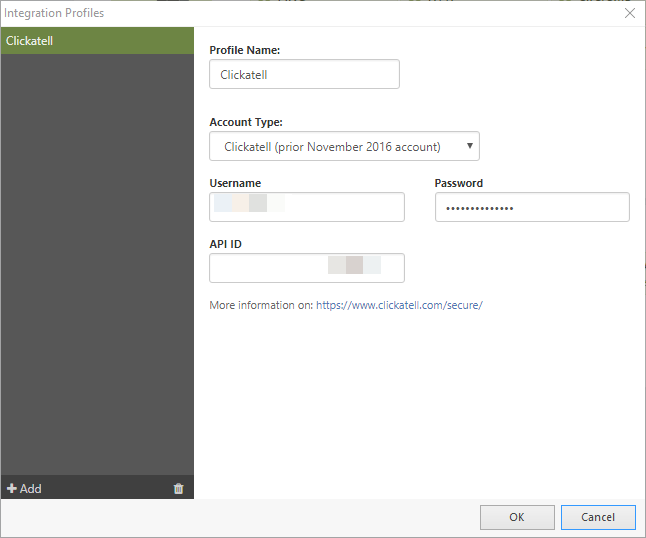This screenshot has width=646, height=538.
Task: Click the "API ID" label
Action: 225,244
